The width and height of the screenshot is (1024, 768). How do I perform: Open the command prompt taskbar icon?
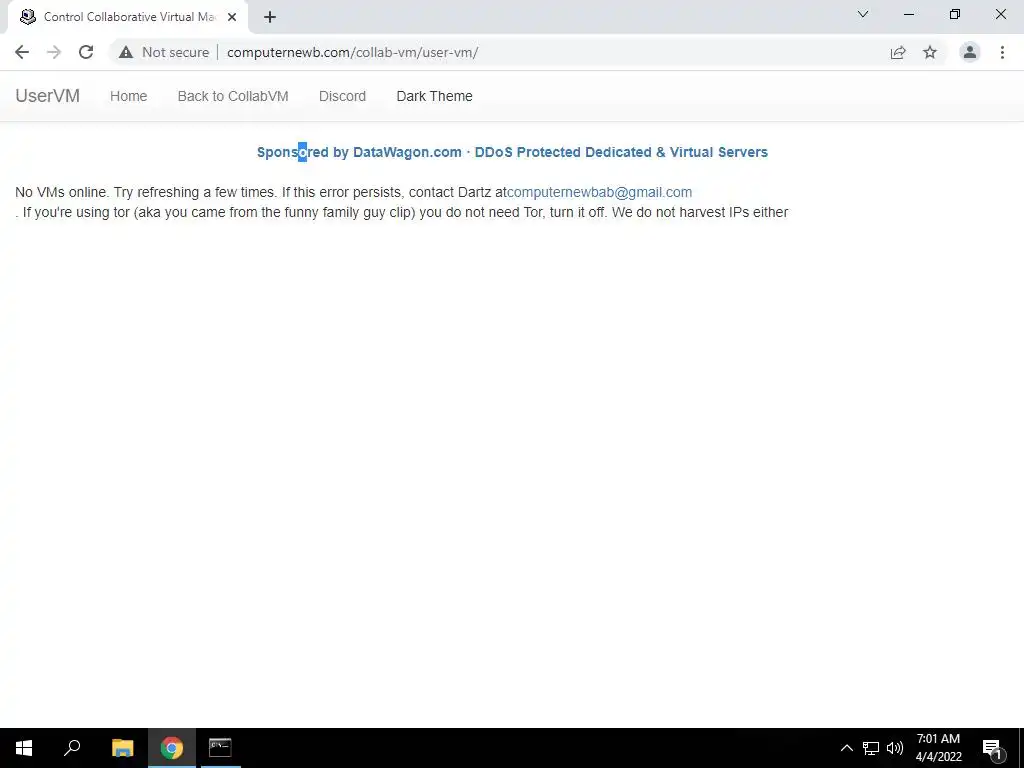tap(220, 748)
